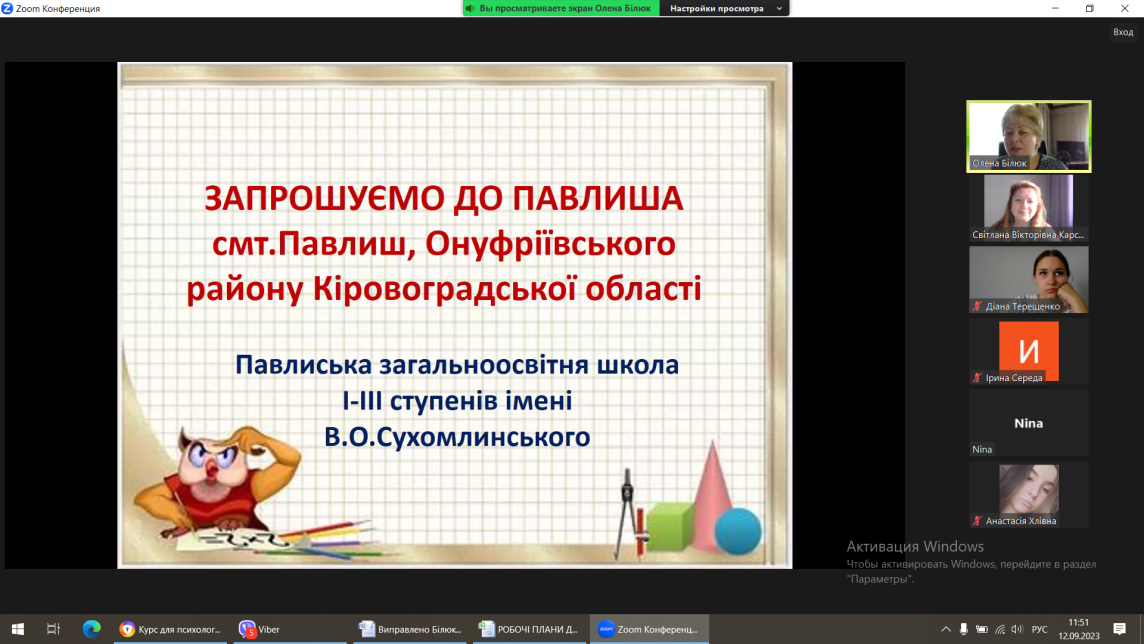Image resolution: width=1144 pixels, height=644 pixels.
Task: Switch the РУС input language indicator
Action: [x=1039, y=629]
